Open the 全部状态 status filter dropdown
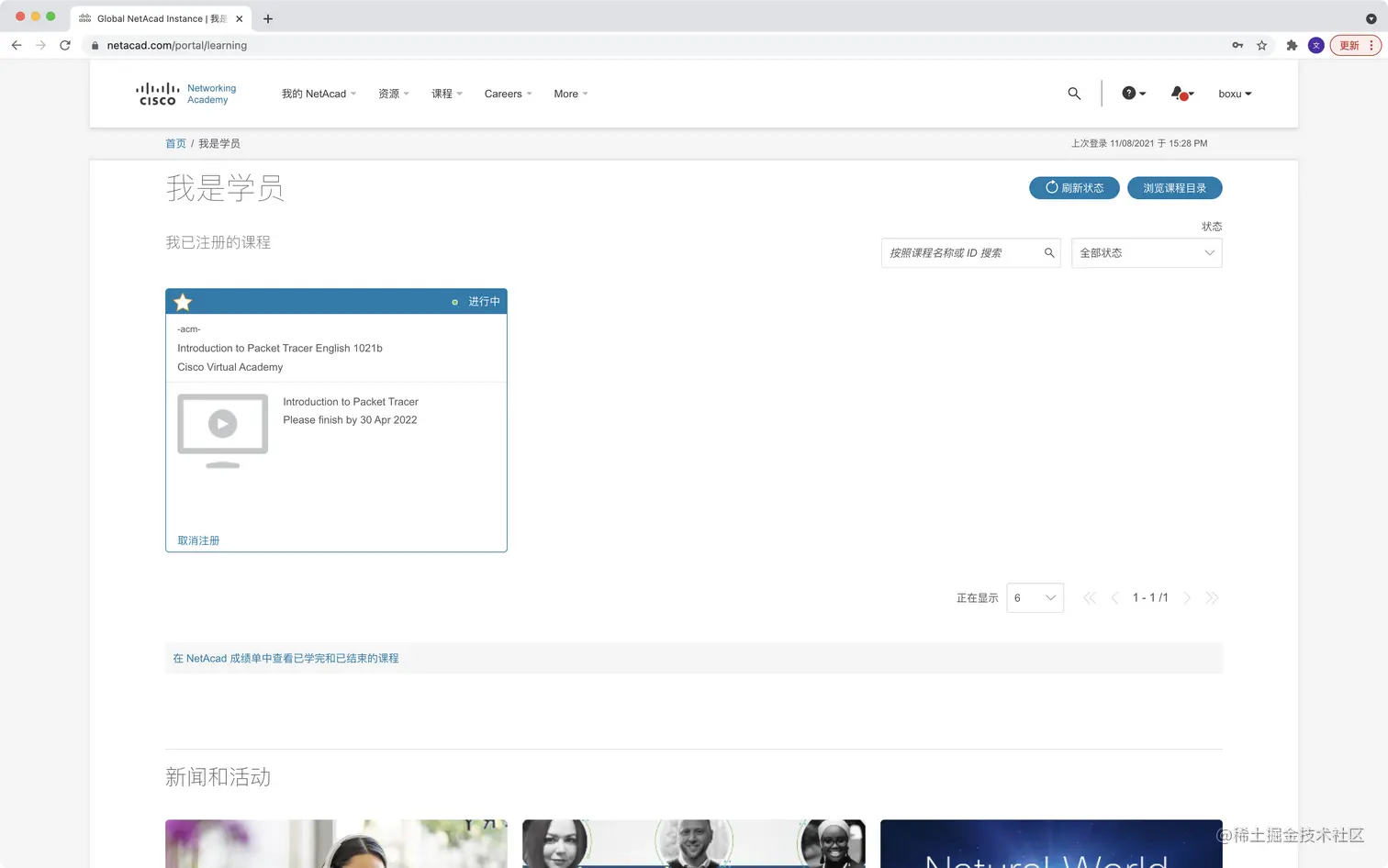This screenshot has width=1388, height=868. [1147, 253]
